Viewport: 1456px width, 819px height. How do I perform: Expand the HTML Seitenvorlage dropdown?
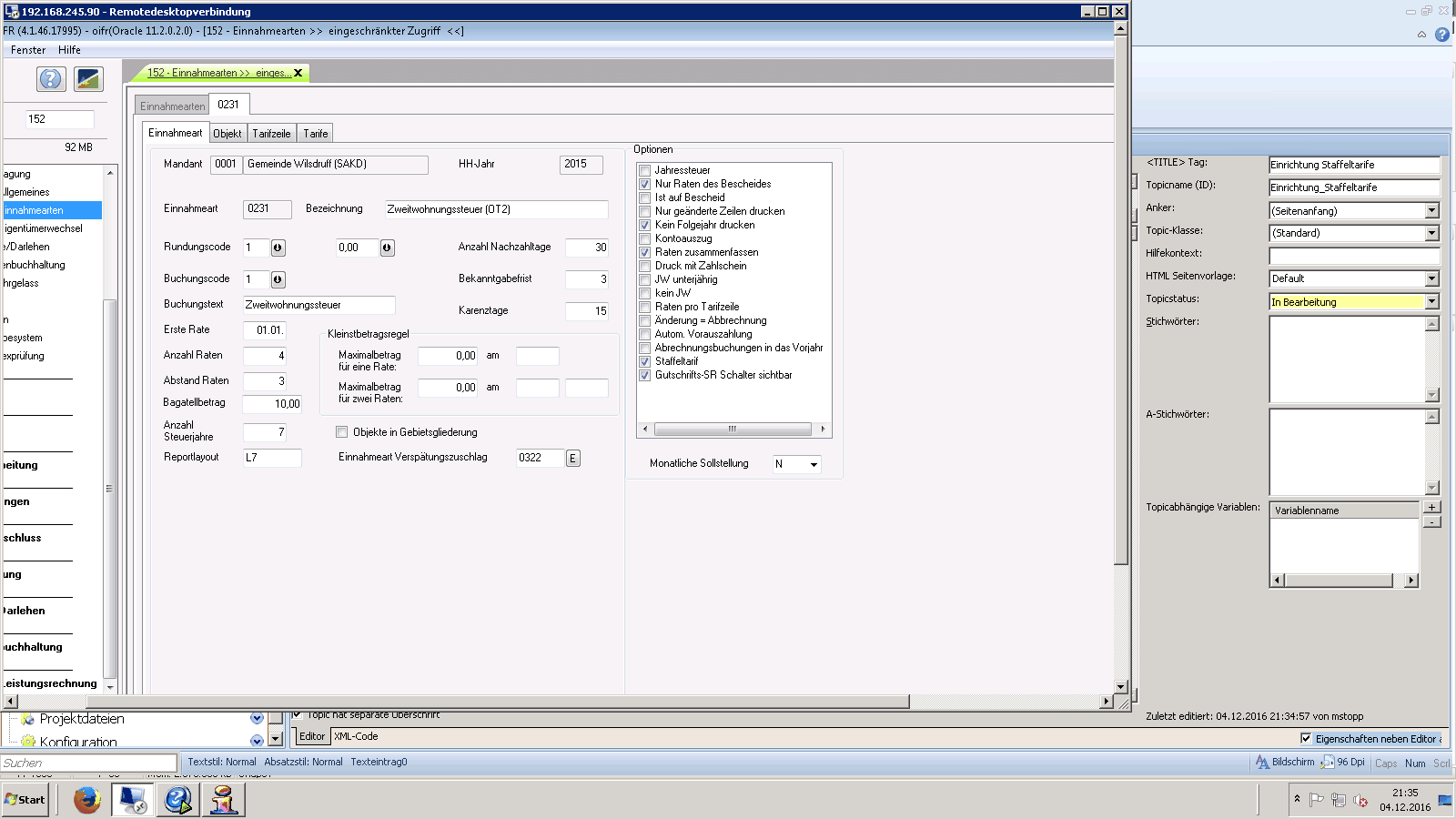[1431, 278]
